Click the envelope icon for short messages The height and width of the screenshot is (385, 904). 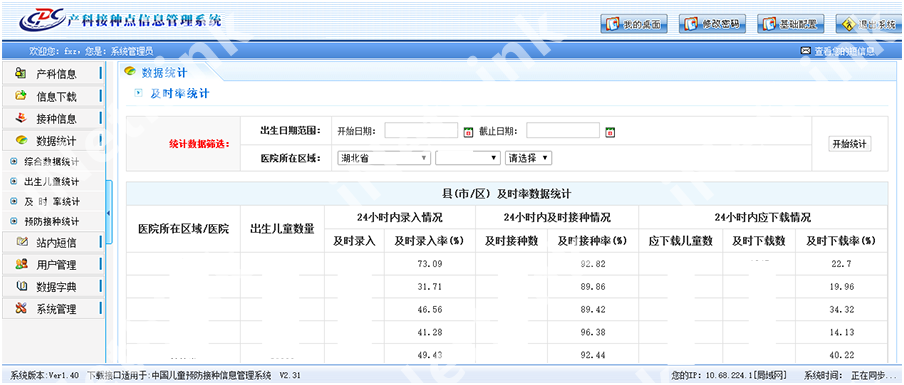coord(806,51)
